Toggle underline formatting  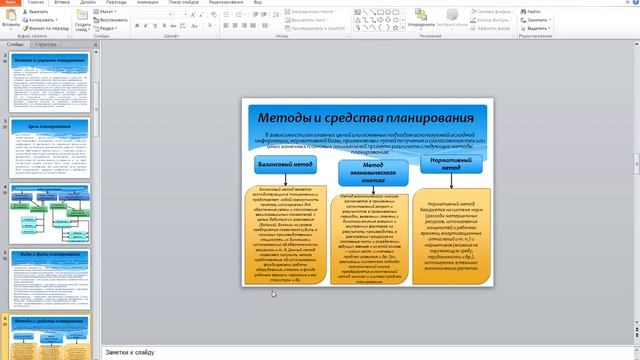[155, 26]
